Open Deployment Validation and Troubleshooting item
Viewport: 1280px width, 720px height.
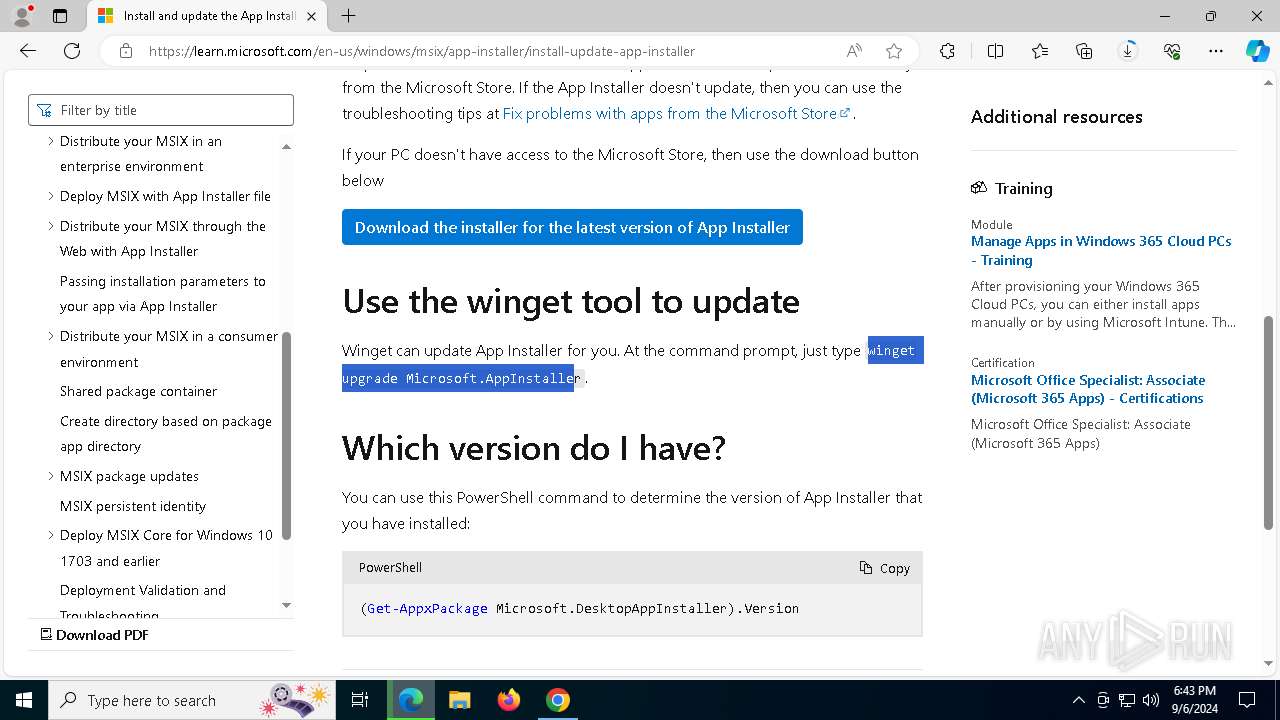pyautogui.click(x=143, y=601)
